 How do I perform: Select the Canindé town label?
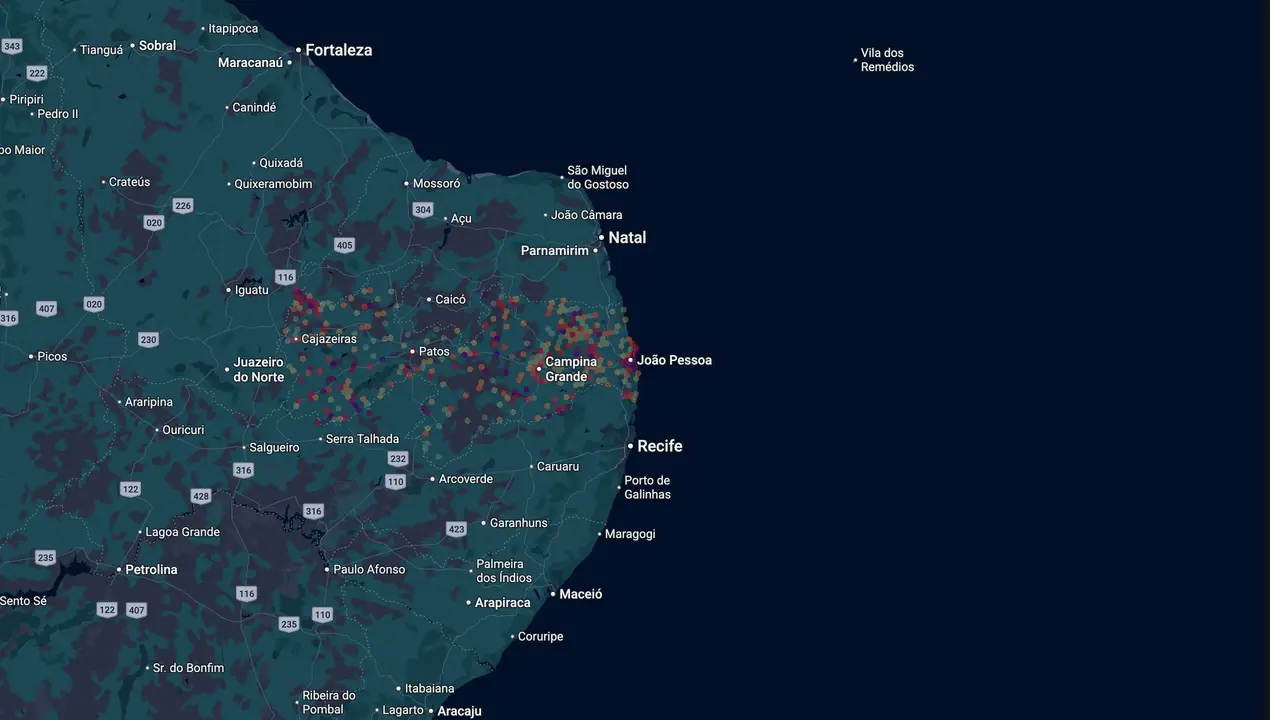(x=254, y=108)
